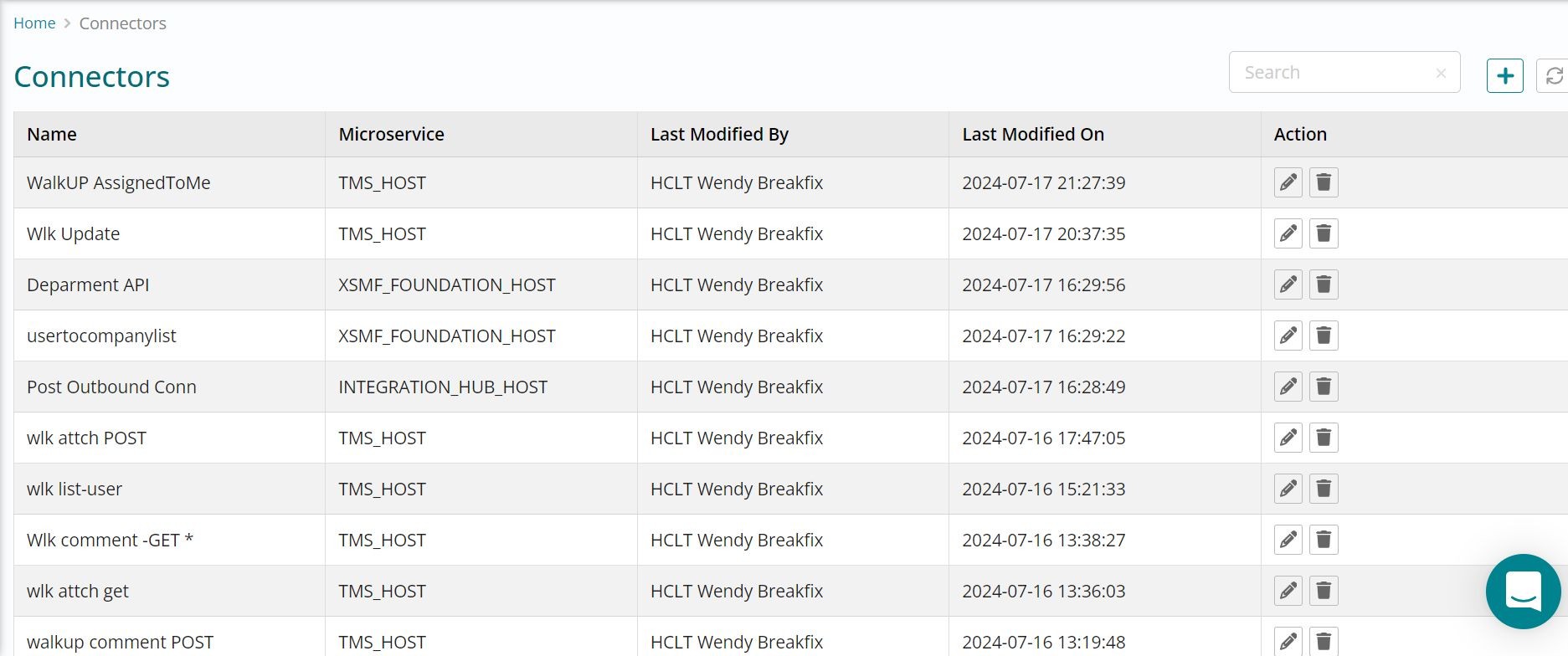
Task: Edit the wlk attch POST connector
Action: tap(1288, 438)
